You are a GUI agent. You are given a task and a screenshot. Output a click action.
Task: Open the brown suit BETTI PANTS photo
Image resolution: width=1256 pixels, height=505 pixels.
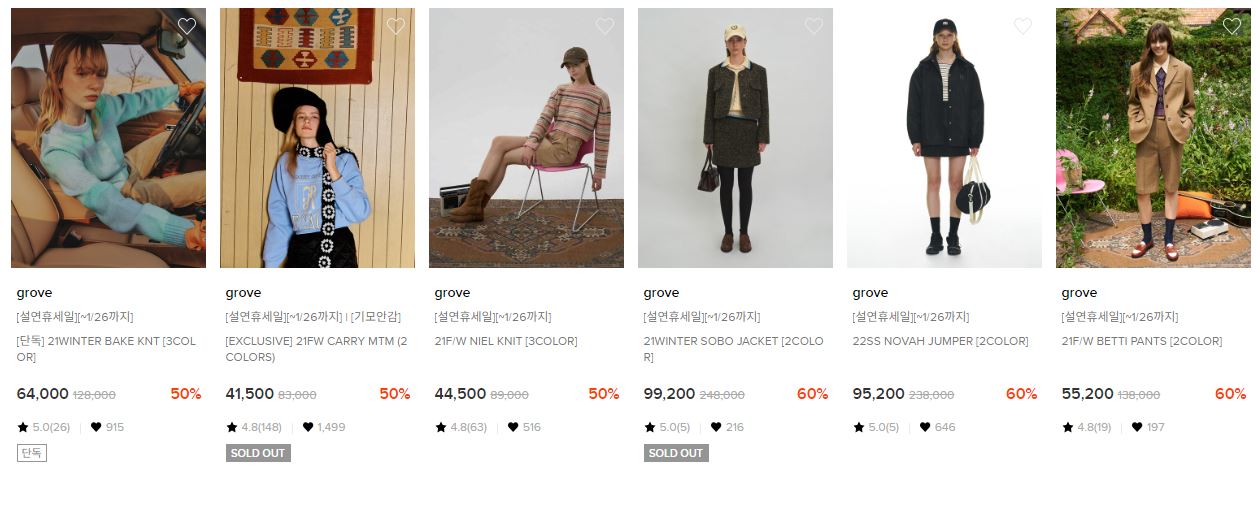[x=1153, y=138]
